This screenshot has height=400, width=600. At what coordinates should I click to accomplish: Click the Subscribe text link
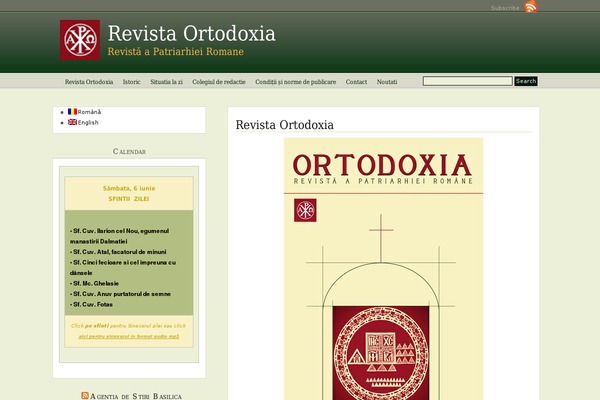[505, 8]
